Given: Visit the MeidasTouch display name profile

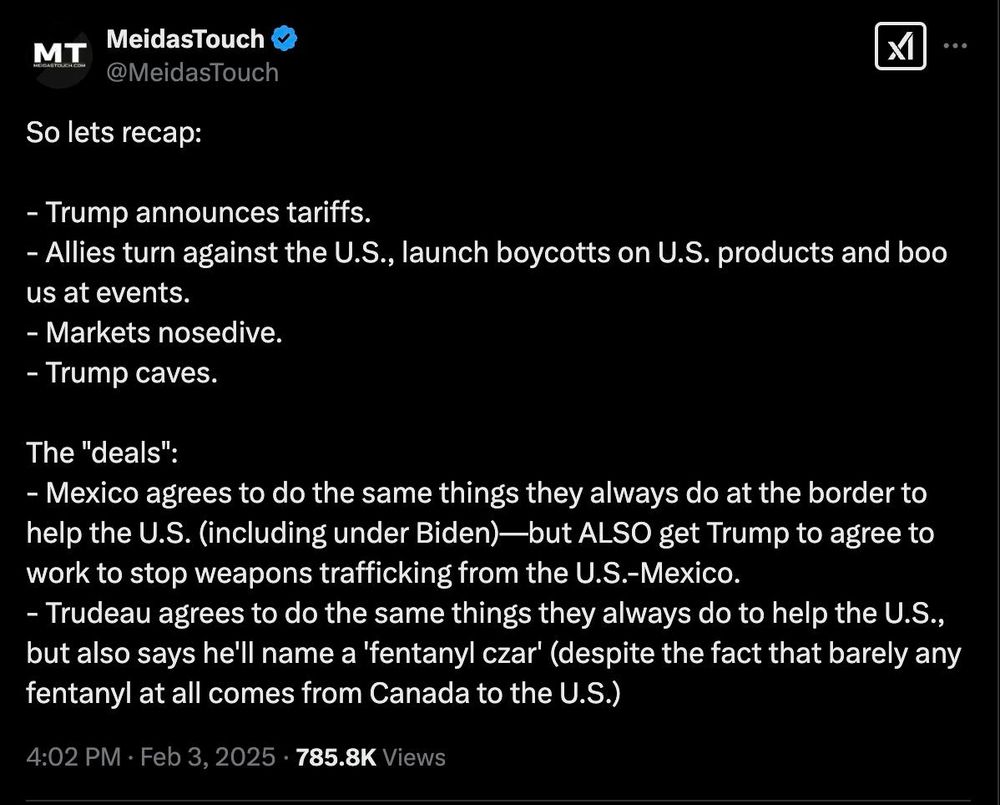Looking at the screenshot, I should pyautogui.click(x=185, y=39).
